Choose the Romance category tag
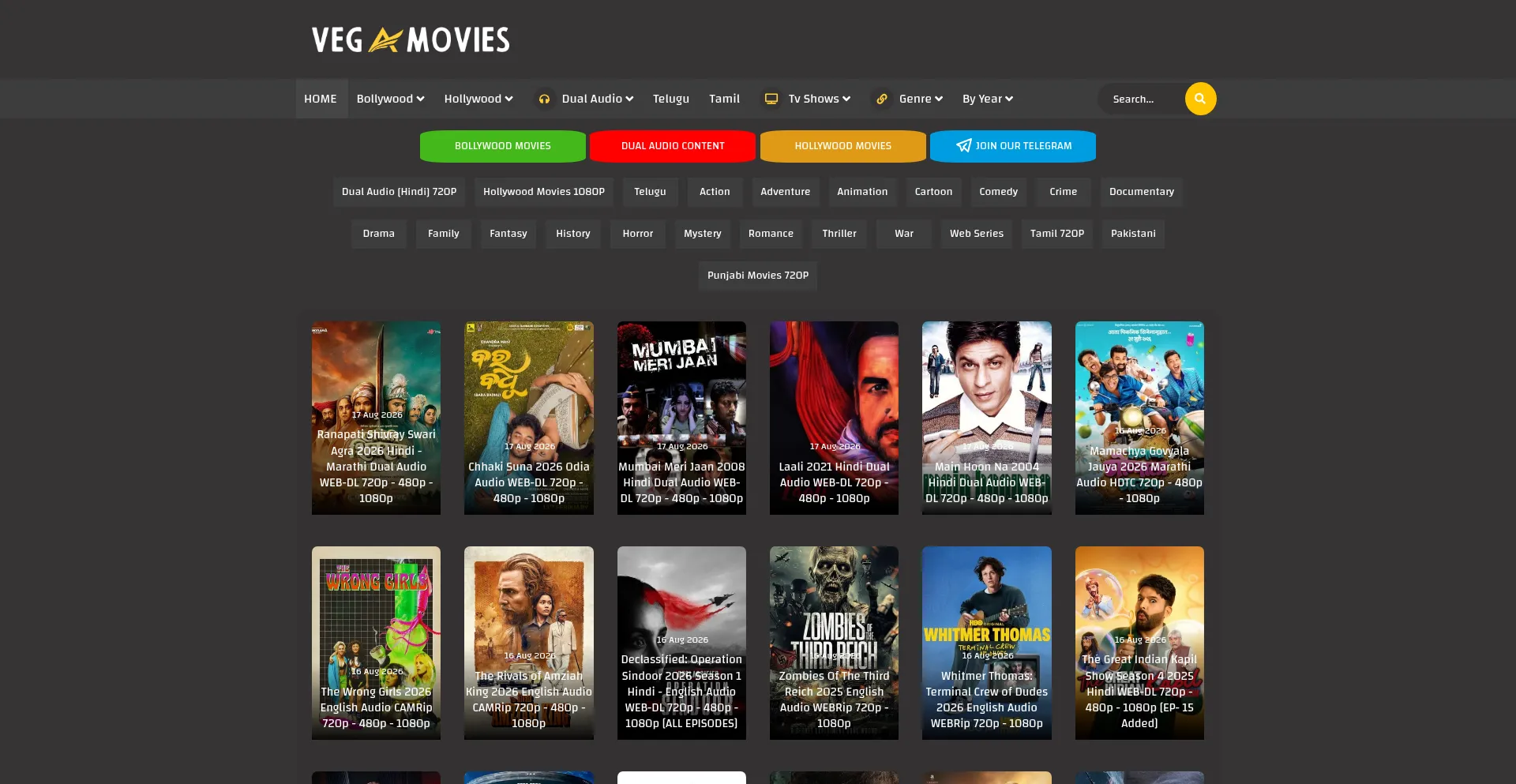The image size is (1516, 784). click(x=771, y=234)
